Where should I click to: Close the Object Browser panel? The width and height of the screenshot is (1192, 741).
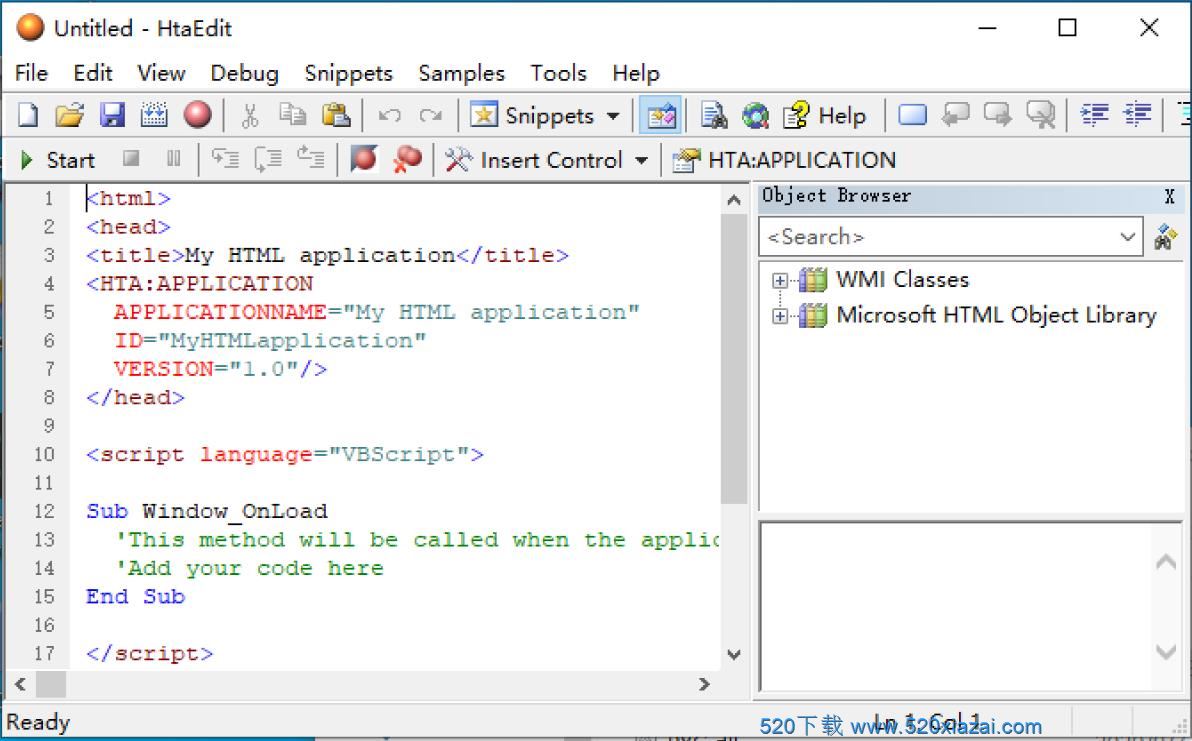[x=1169, y=197]
